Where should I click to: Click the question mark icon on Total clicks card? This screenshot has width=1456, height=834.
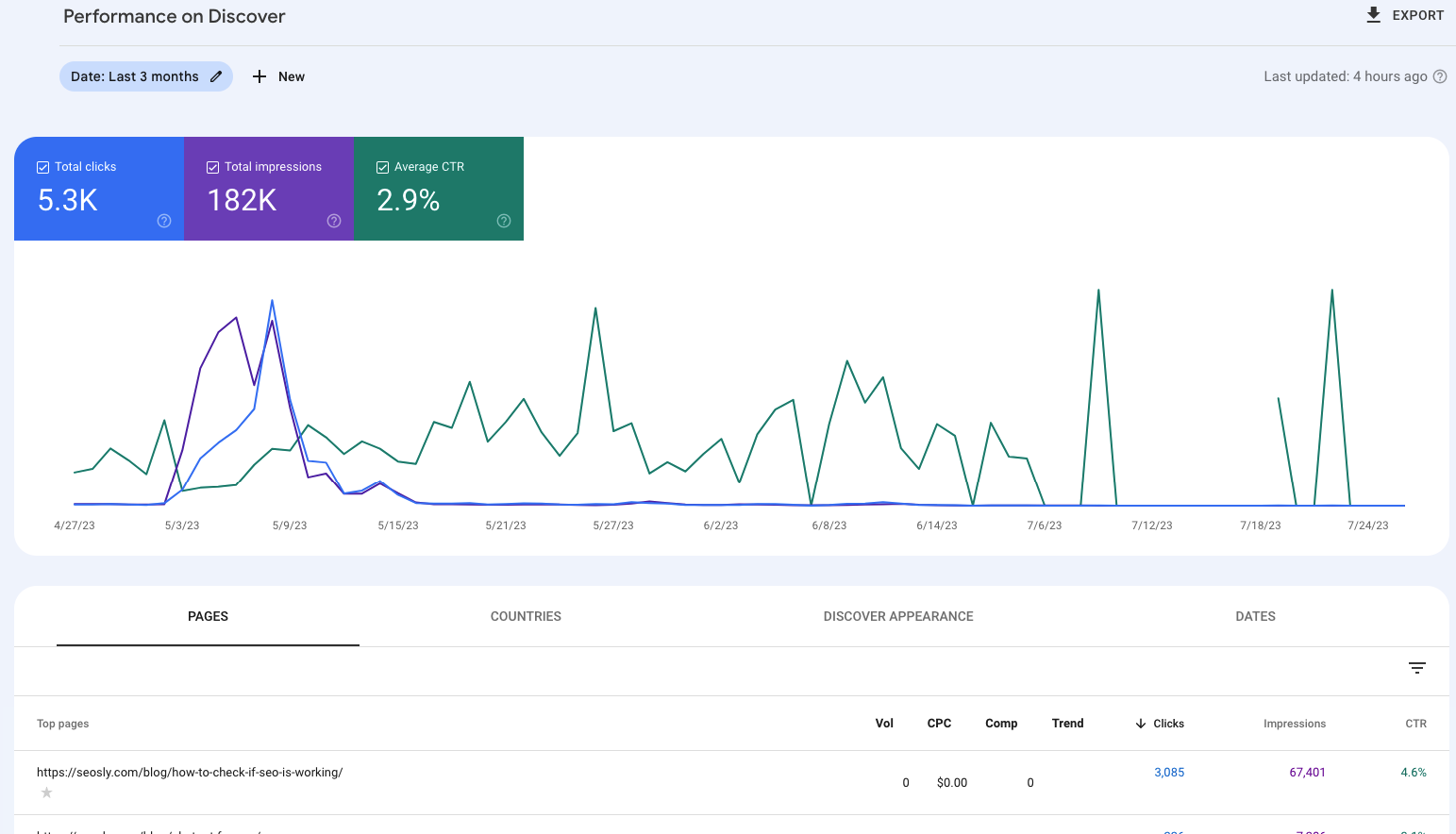pyautogui.click(x=163, y=221)
